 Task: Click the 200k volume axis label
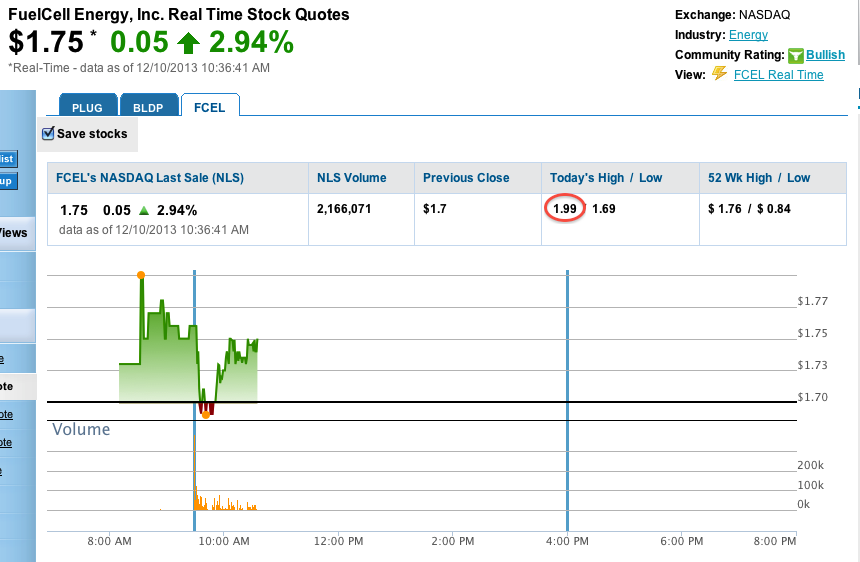point(811,465)
